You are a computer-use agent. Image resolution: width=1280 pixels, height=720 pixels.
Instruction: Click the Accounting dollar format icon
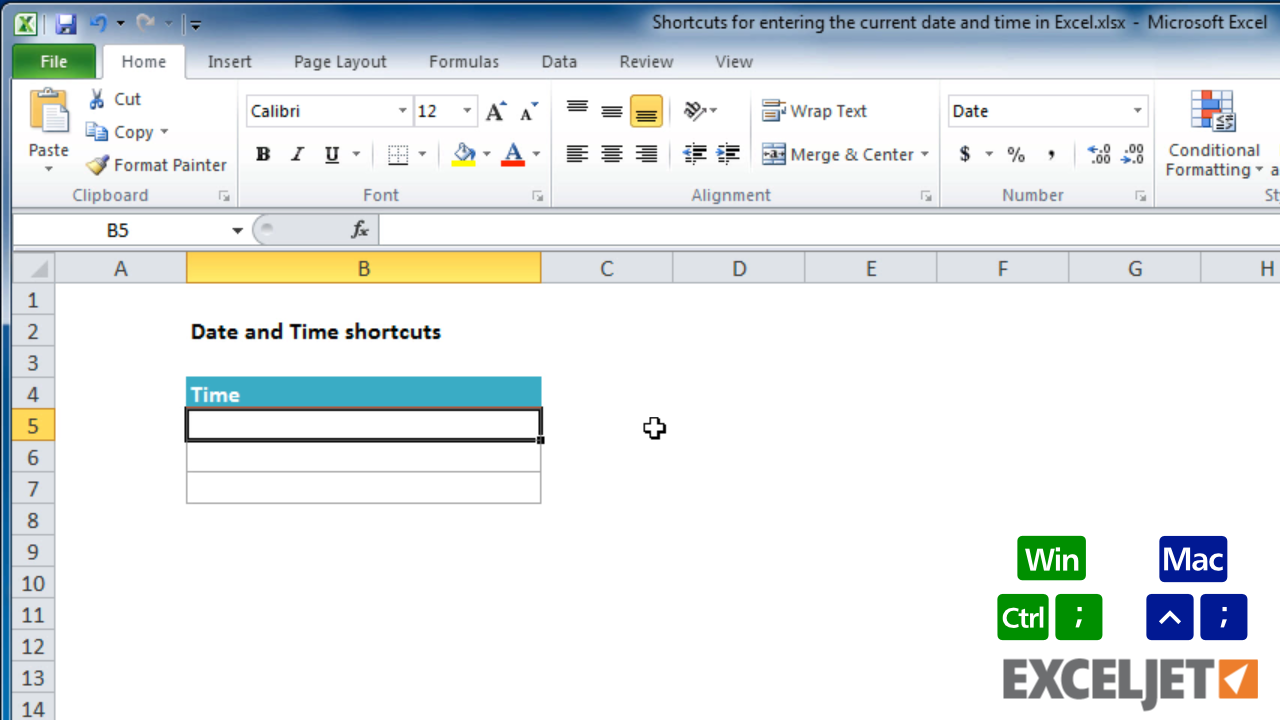pos(965,154)
